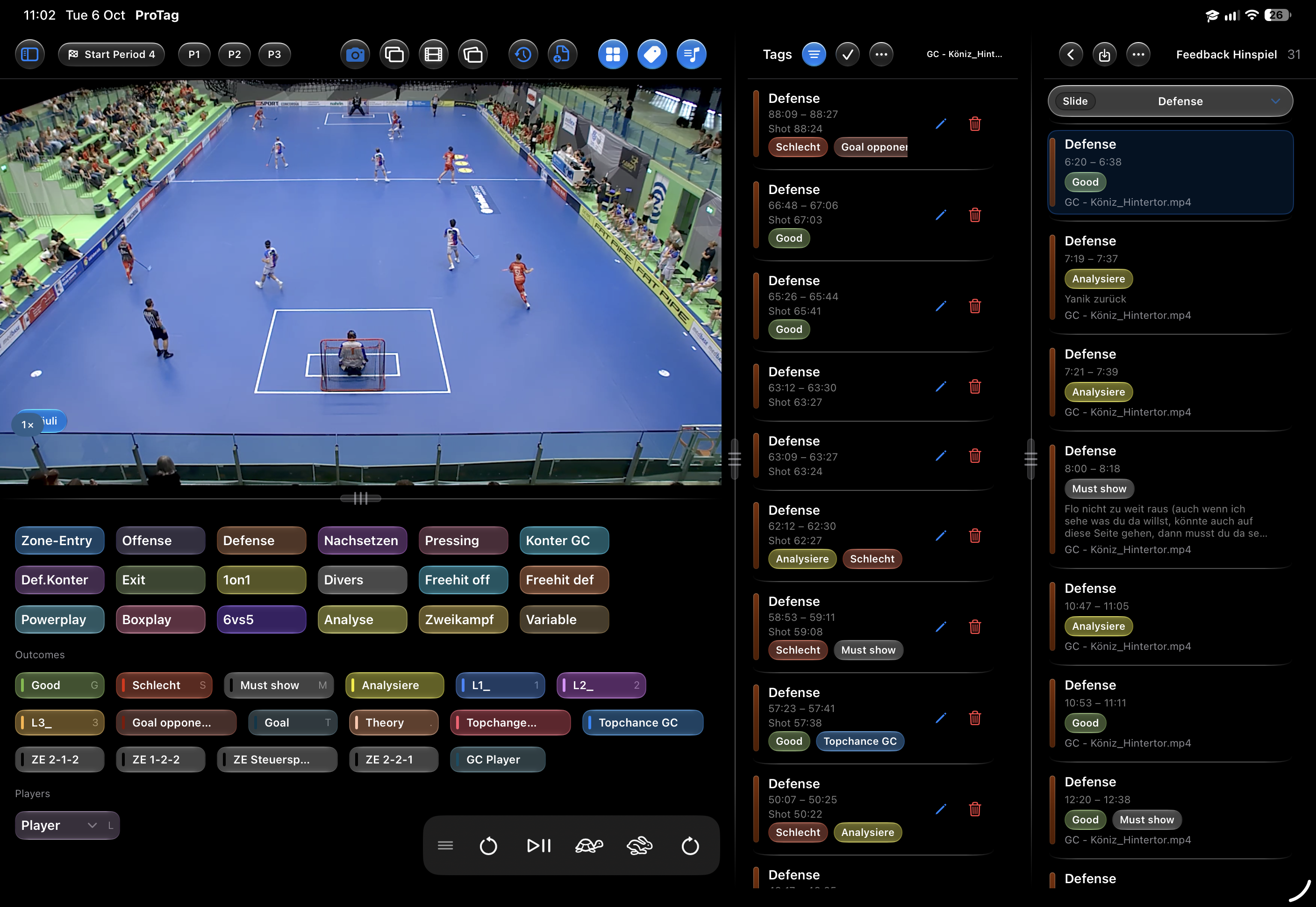Viewport: 1316px width, 907px height.
Task: Switch to period P3
Action: click(274, 55)
